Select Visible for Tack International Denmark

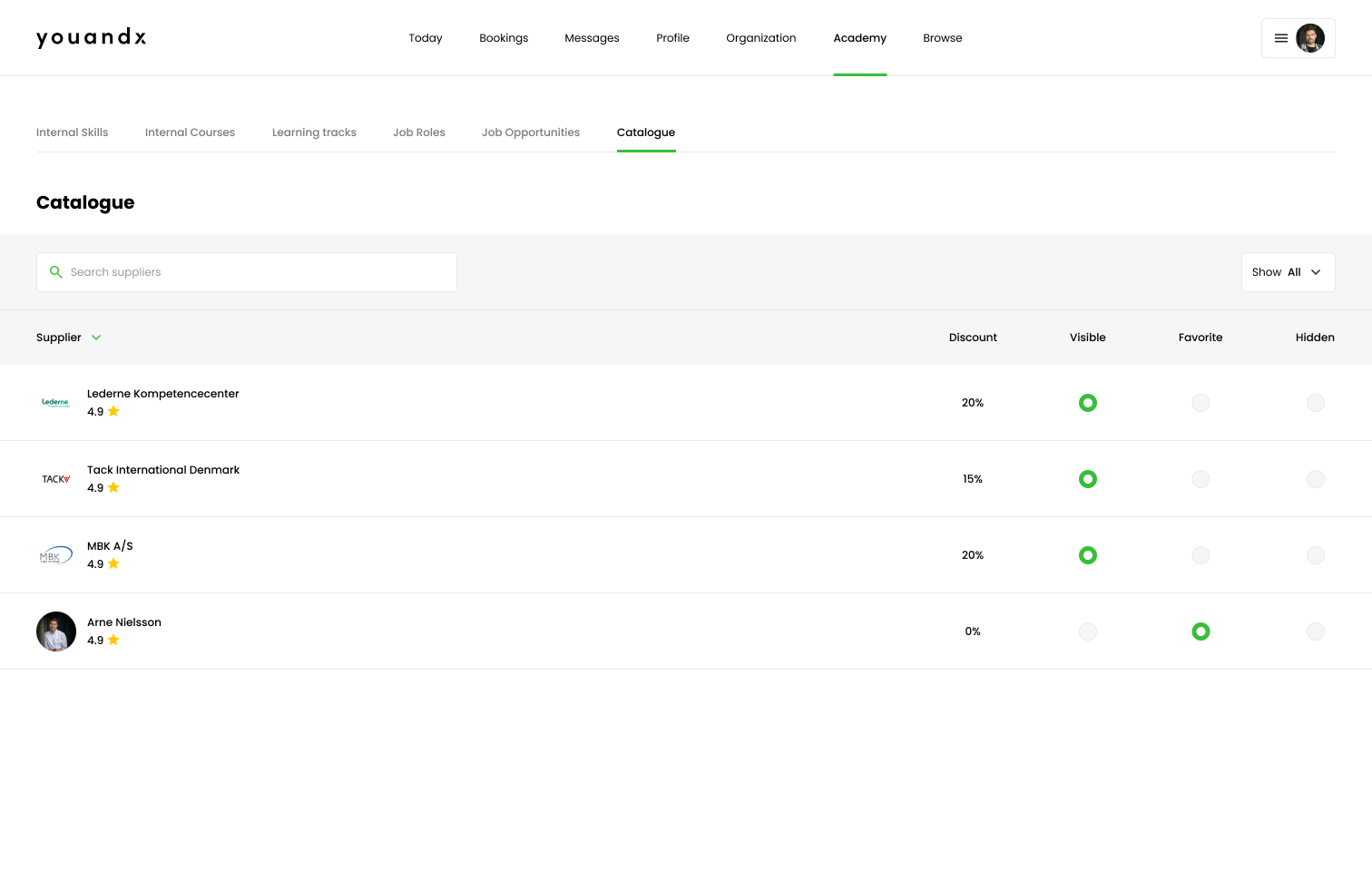tap(1088, 479)
